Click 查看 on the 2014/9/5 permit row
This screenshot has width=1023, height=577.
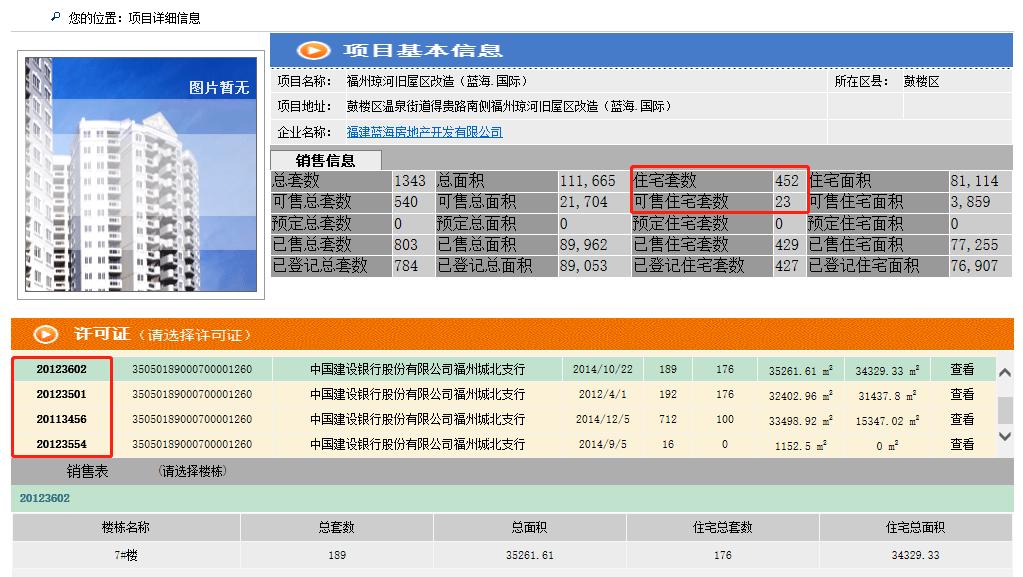click(x=961, y=443)
